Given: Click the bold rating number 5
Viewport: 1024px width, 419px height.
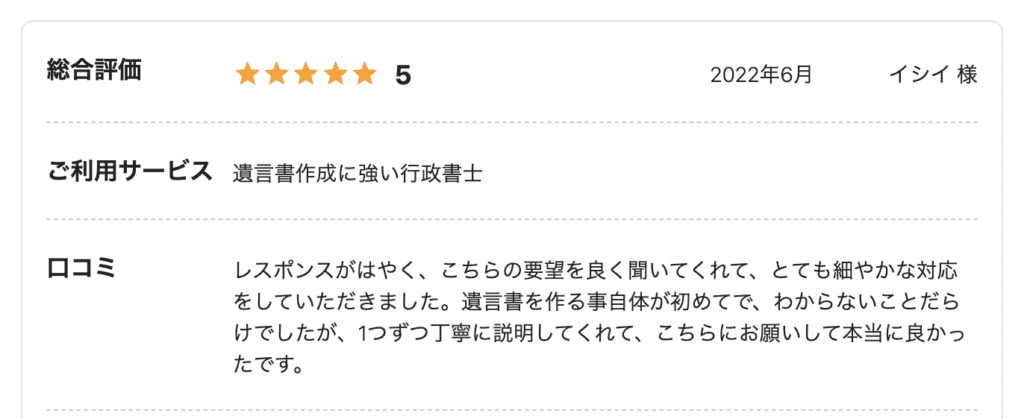Looking at the screenshot, I should pyautogui.click(x=403, y=76).
